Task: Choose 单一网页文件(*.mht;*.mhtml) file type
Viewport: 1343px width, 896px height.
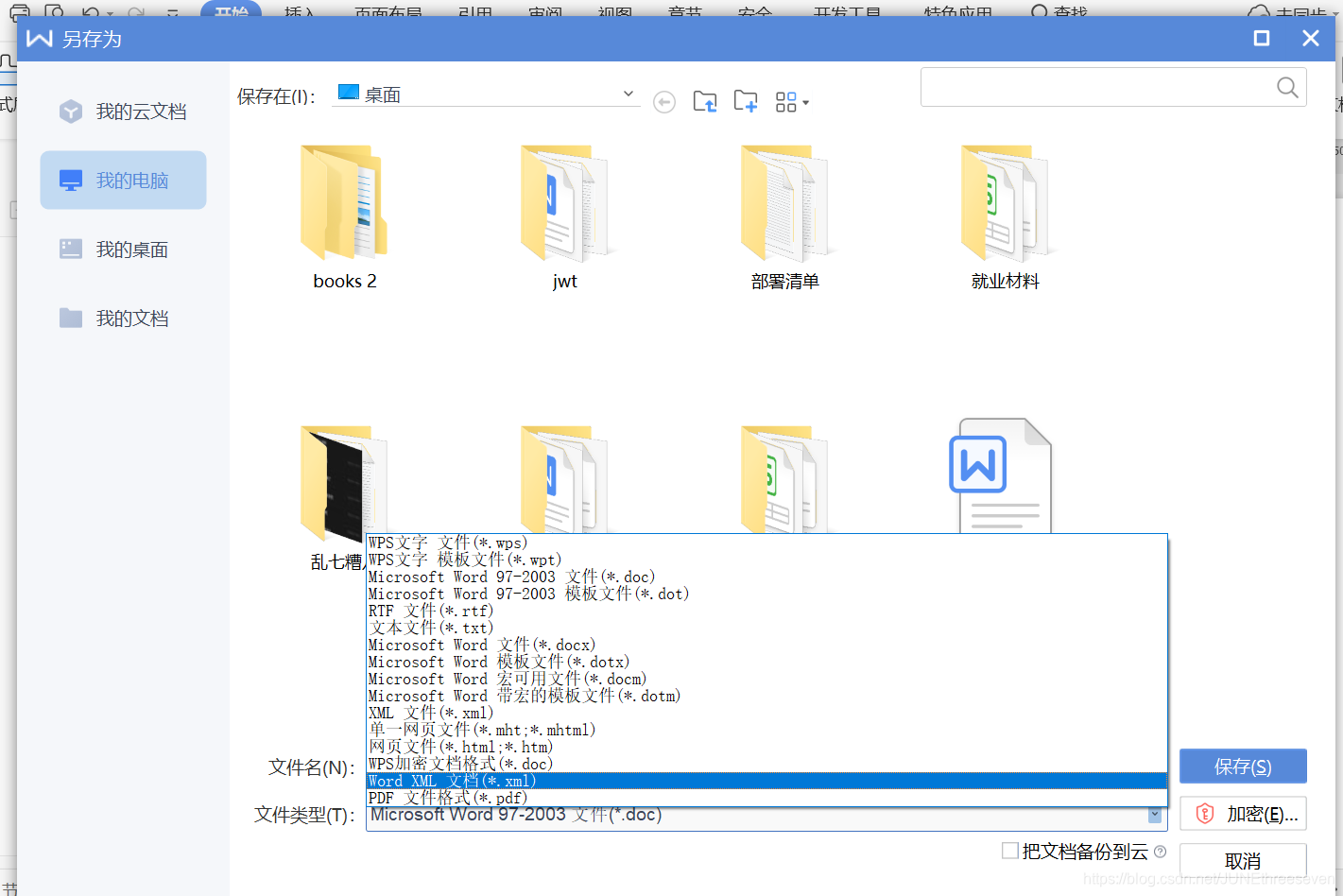Action: pyautogui.click(x=766, y=730)
